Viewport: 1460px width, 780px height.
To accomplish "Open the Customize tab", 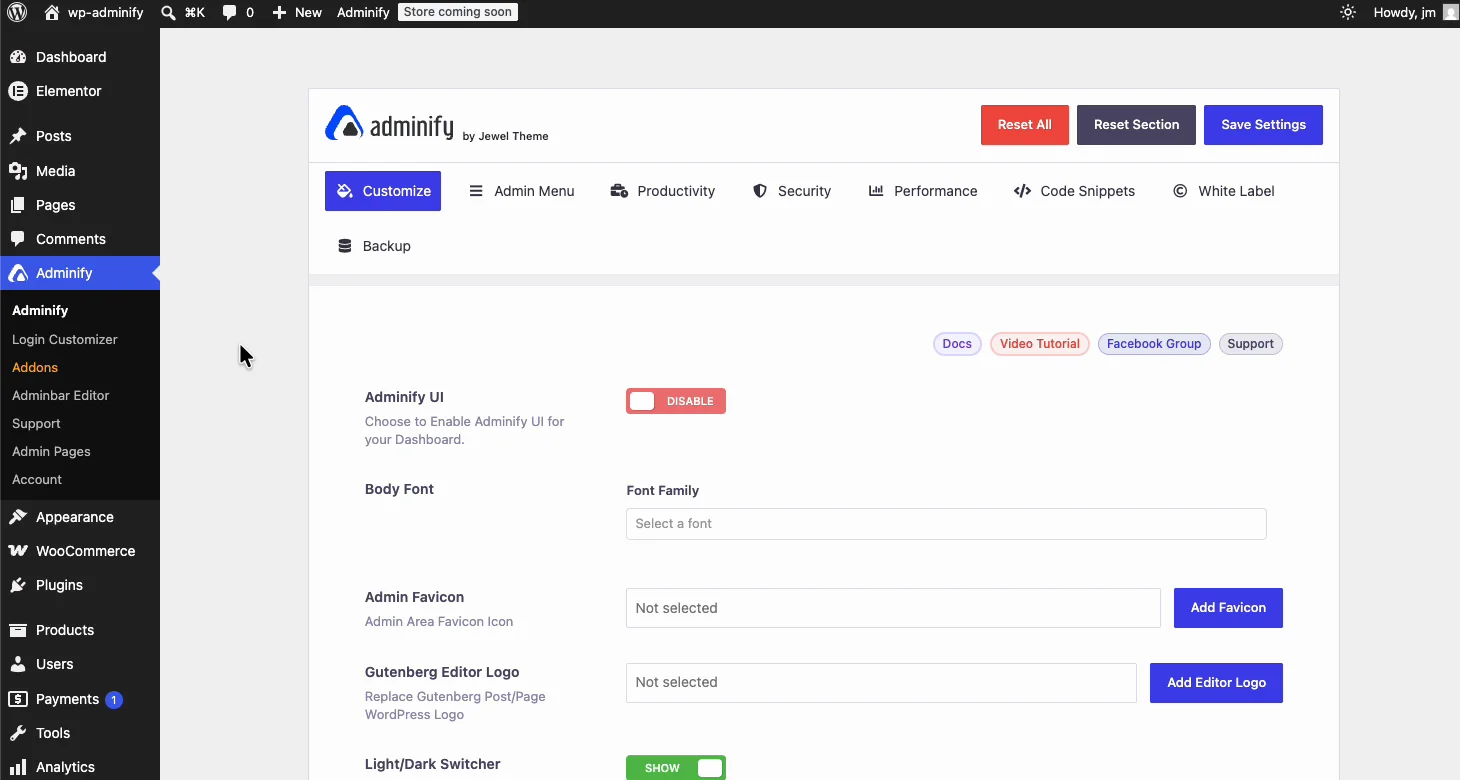I will (x=383, y=191).
